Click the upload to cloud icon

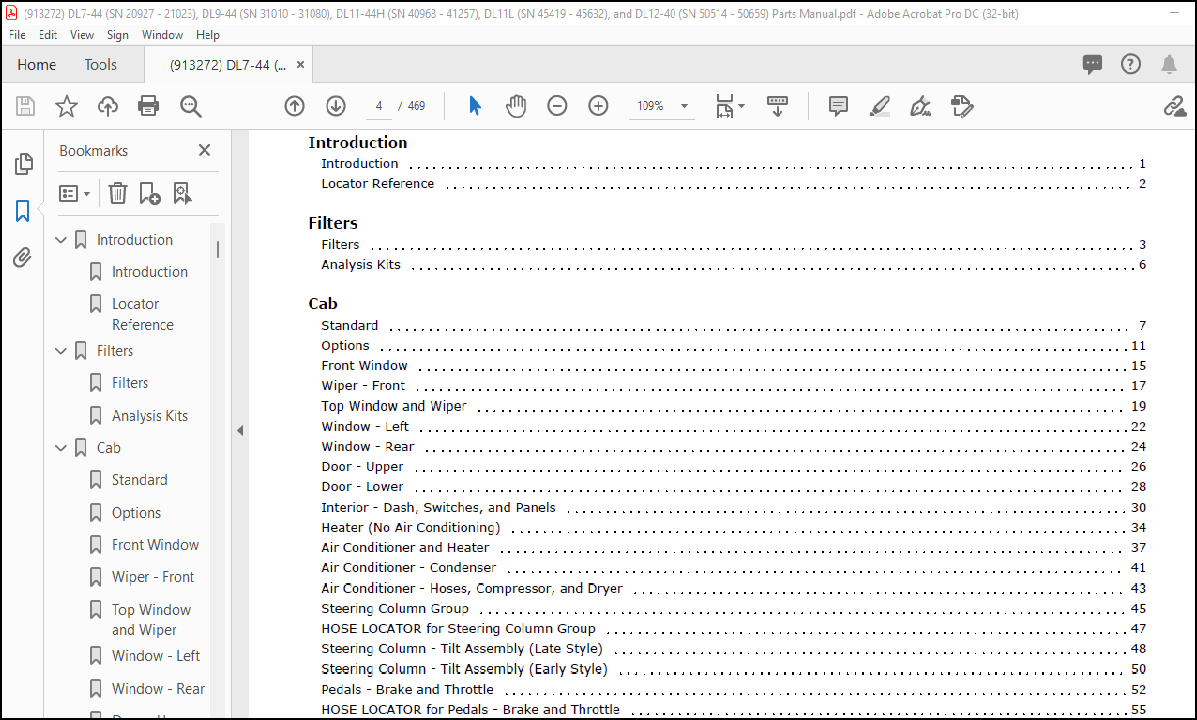tap(108, 106)
